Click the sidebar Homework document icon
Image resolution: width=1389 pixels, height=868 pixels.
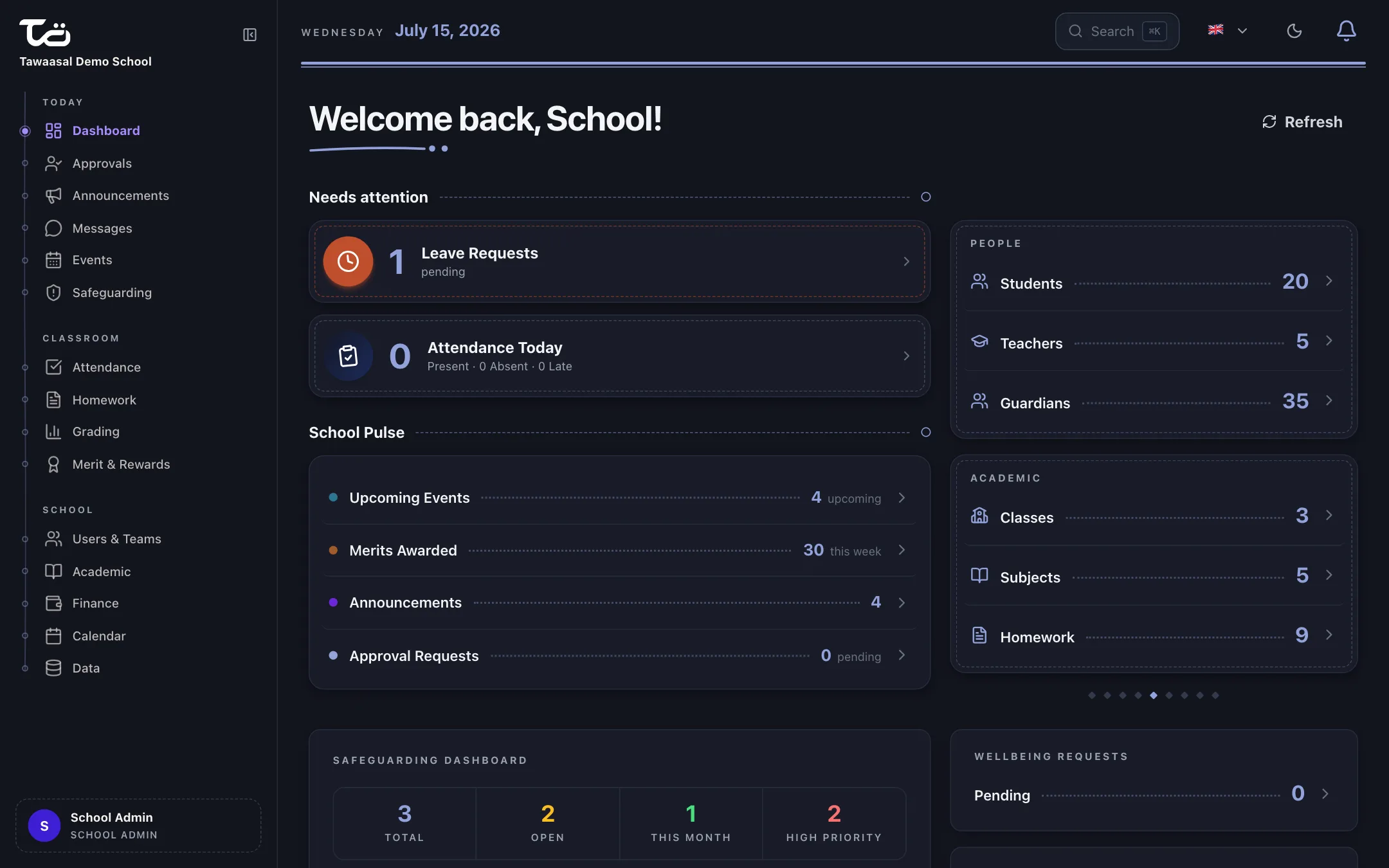click(53, 400)
